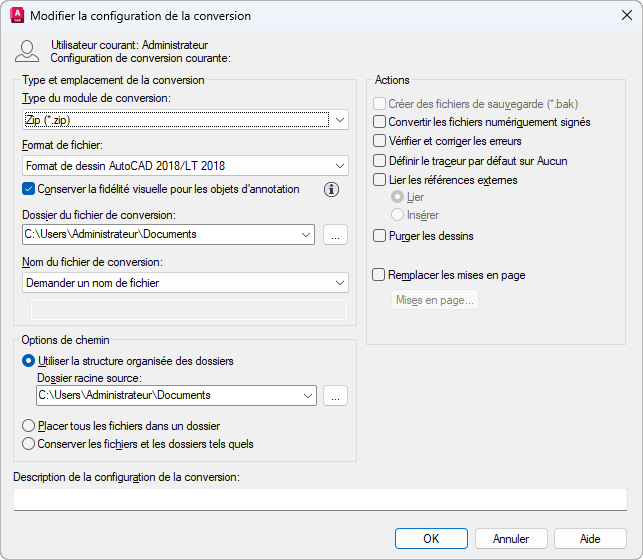Click the OK button
This screenshot has height=560, width=643.
coord(431,538)
